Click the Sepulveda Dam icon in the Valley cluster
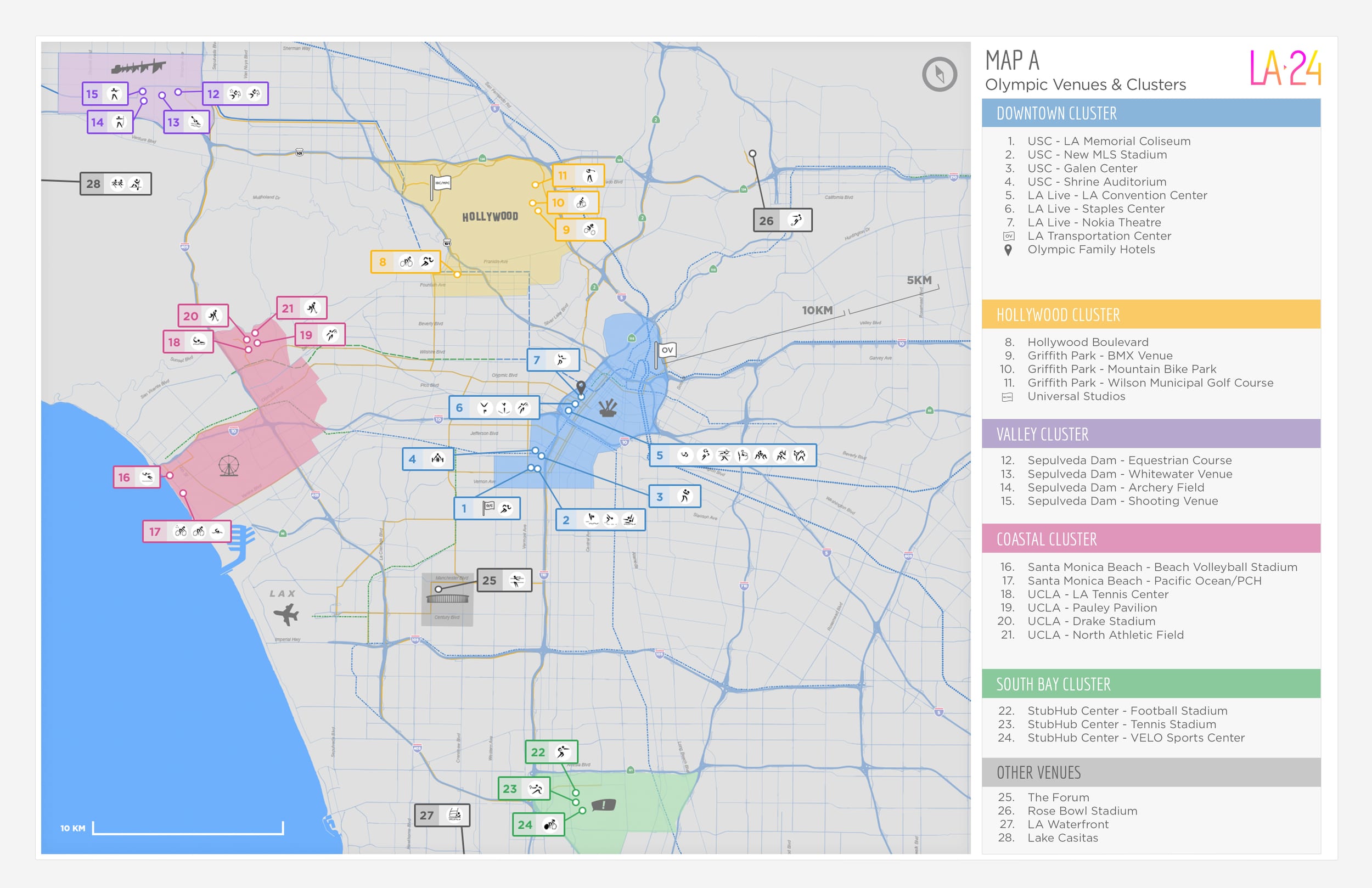Screen dimensions: 1372x888 (x=138, y=68)
